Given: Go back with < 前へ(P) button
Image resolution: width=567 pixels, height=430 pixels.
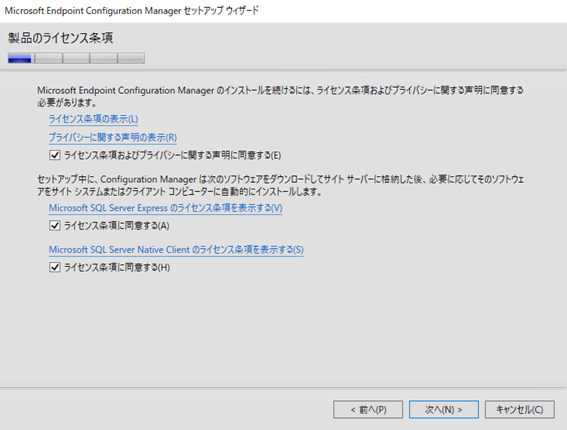Looking at the screenshot, I should point(368,409).
